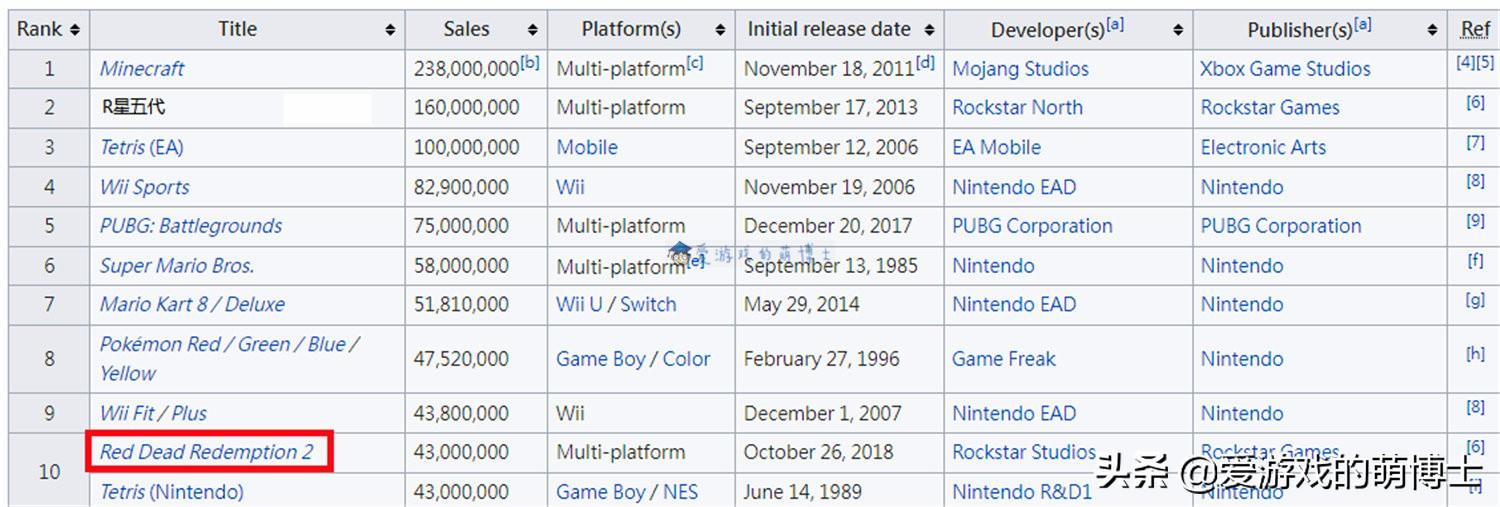Click Xbox Game Studios publisher link
1500x507 pixels.
pyautogui.click(x=1285, y=69)
